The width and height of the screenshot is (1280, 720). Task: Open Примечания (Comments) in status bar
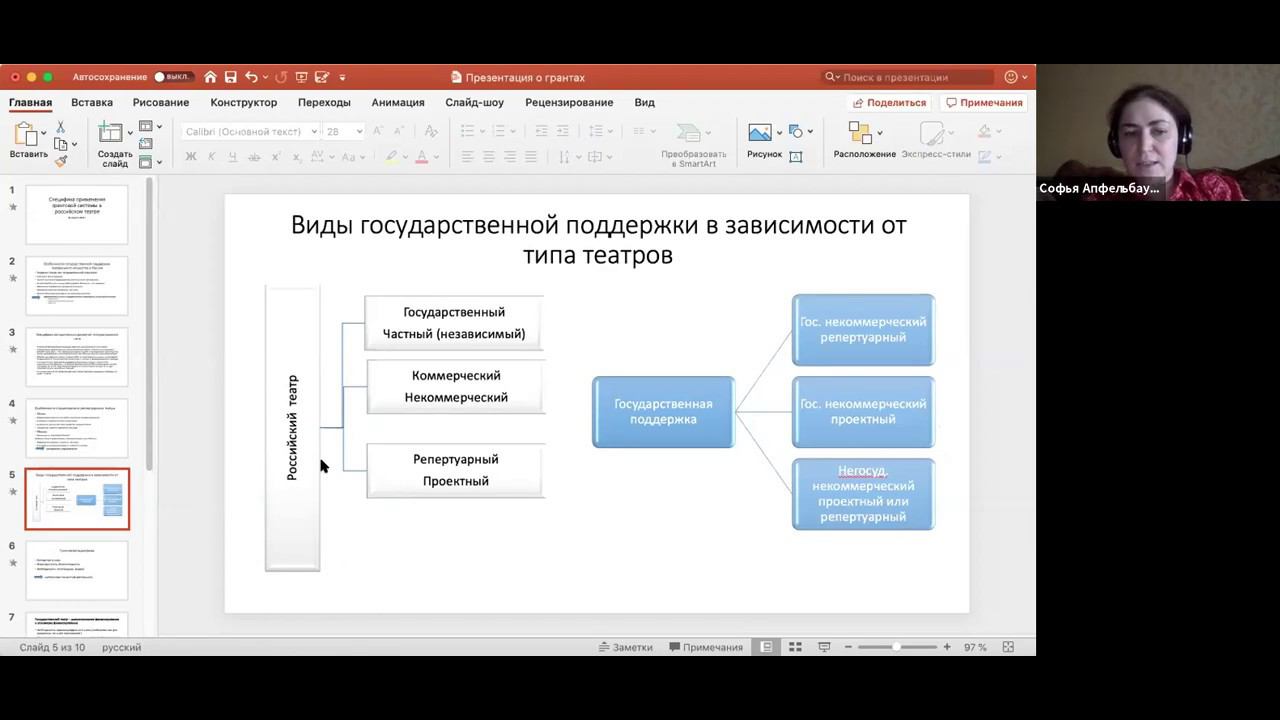(x=706, y=647)
